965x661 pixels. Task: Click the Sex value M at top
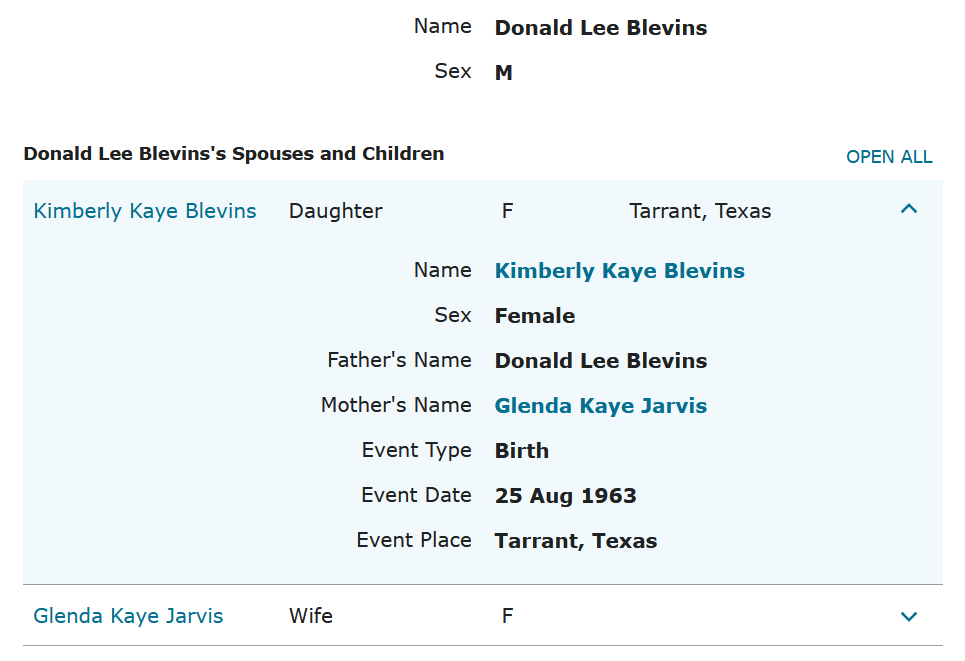[503, 73]
